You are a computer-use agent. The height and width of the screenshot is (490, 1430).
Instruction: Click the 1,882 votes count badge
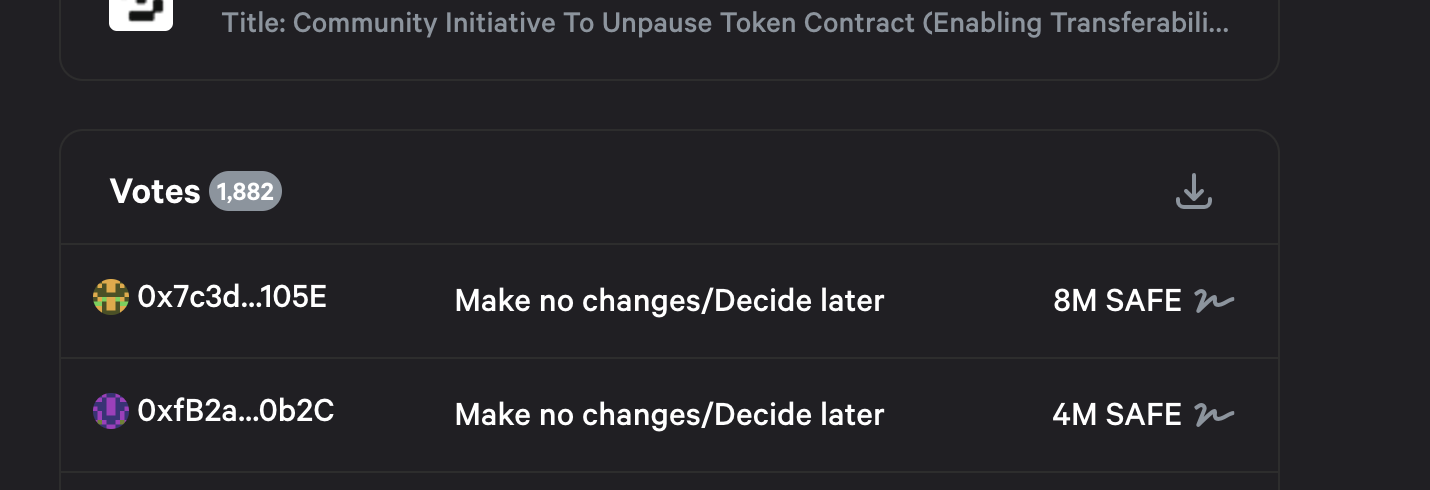[245, 192]
